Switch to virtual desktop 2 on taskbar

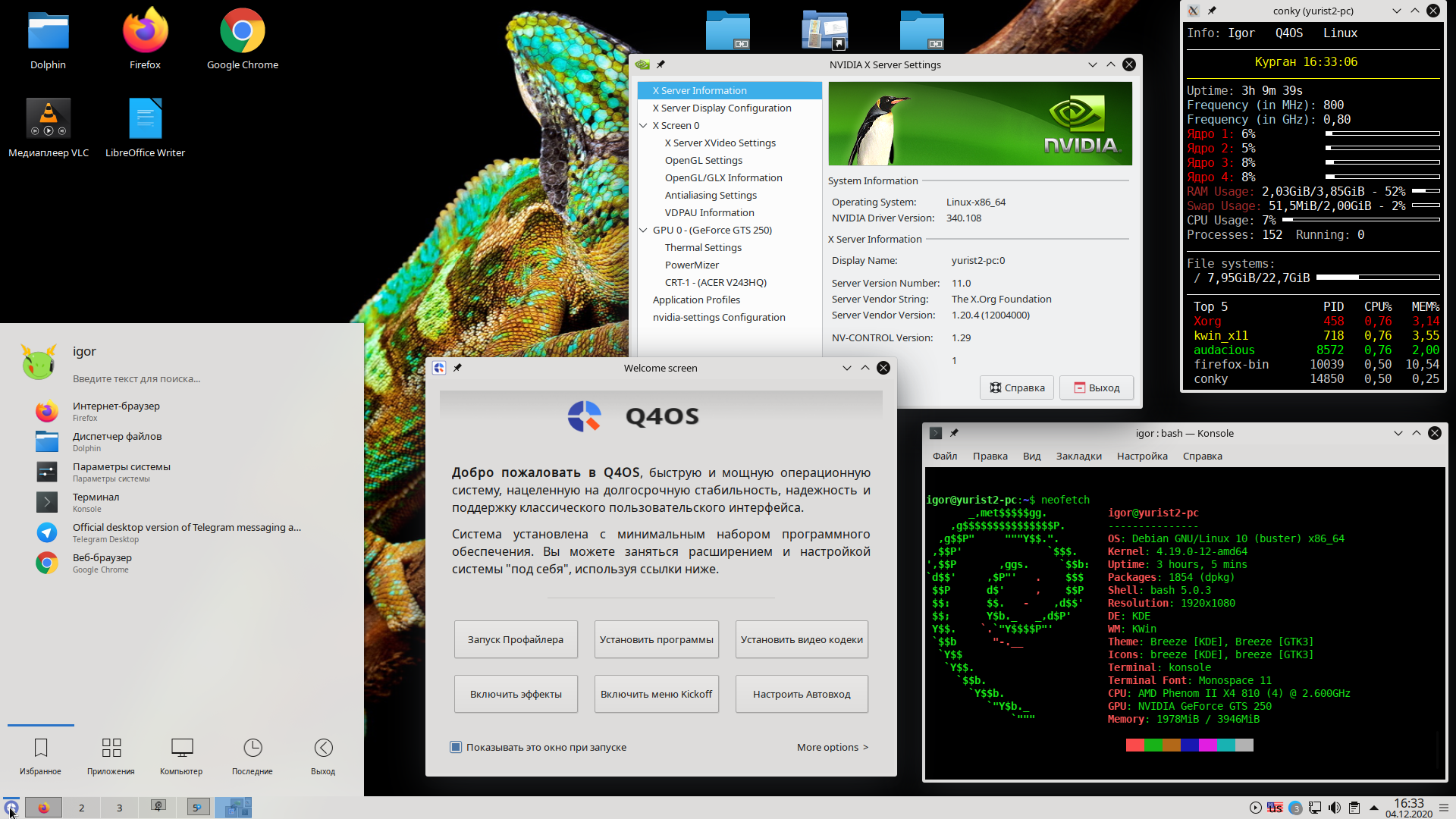pos(81,808)
